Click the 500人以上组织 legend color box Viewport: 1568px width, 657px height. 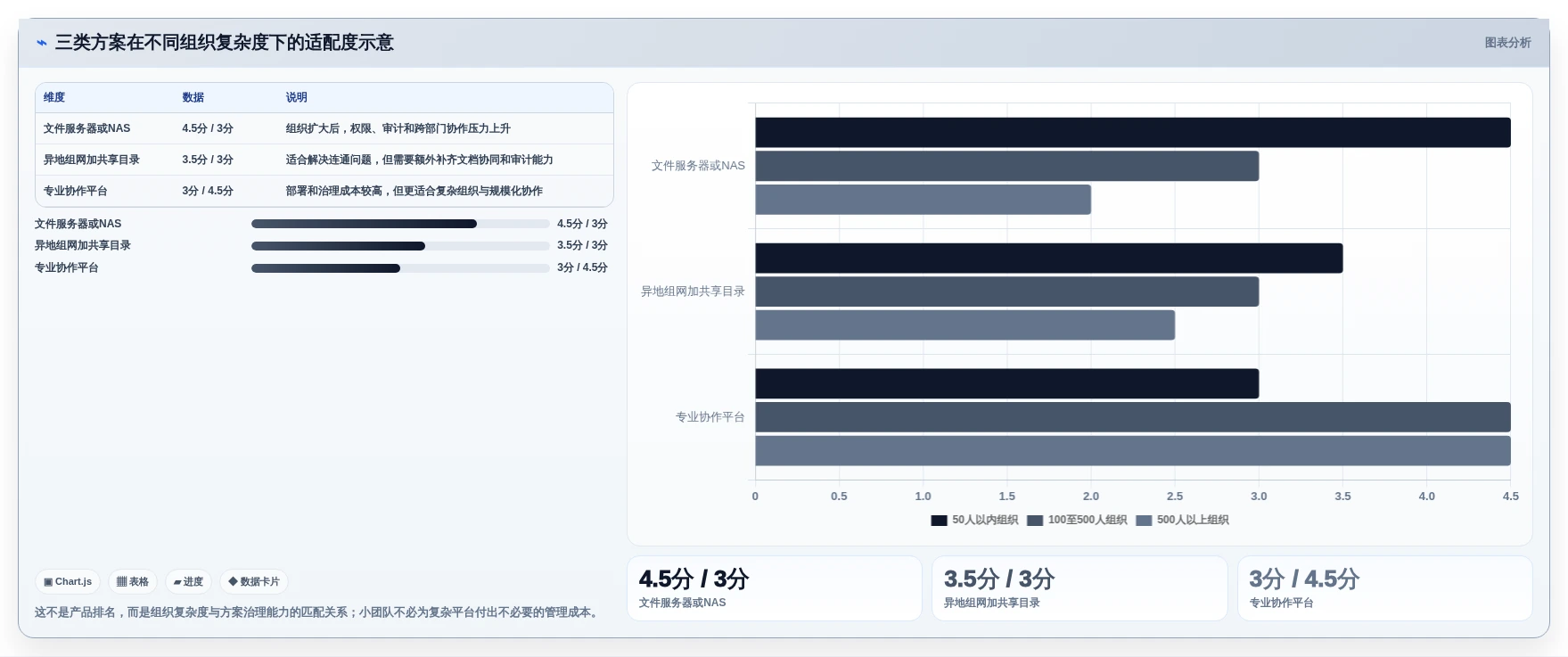(x=1144, y=521)
